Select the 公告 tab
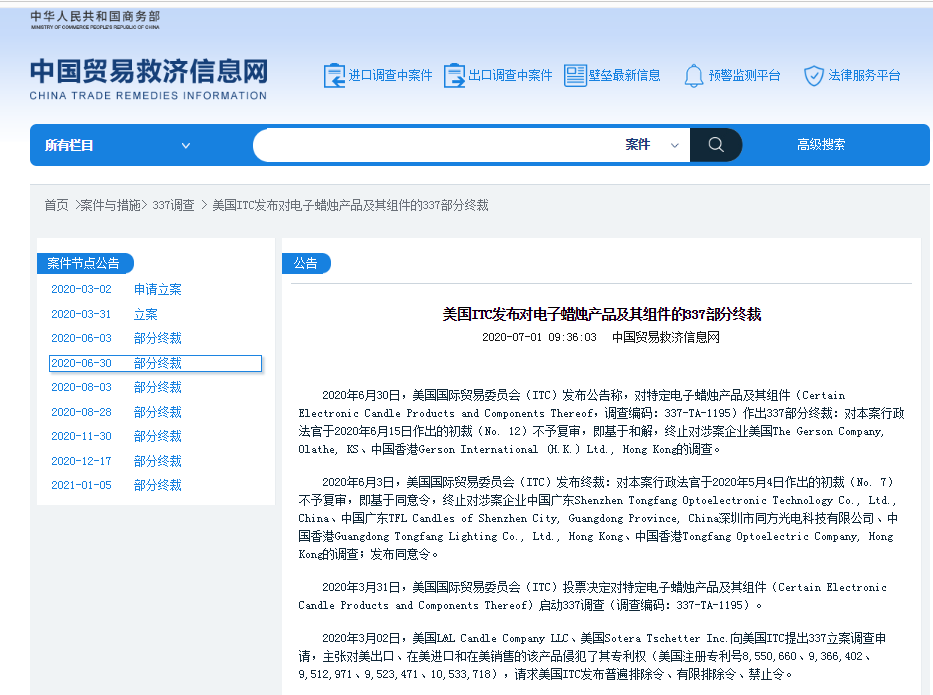 [x=305, y=263]
